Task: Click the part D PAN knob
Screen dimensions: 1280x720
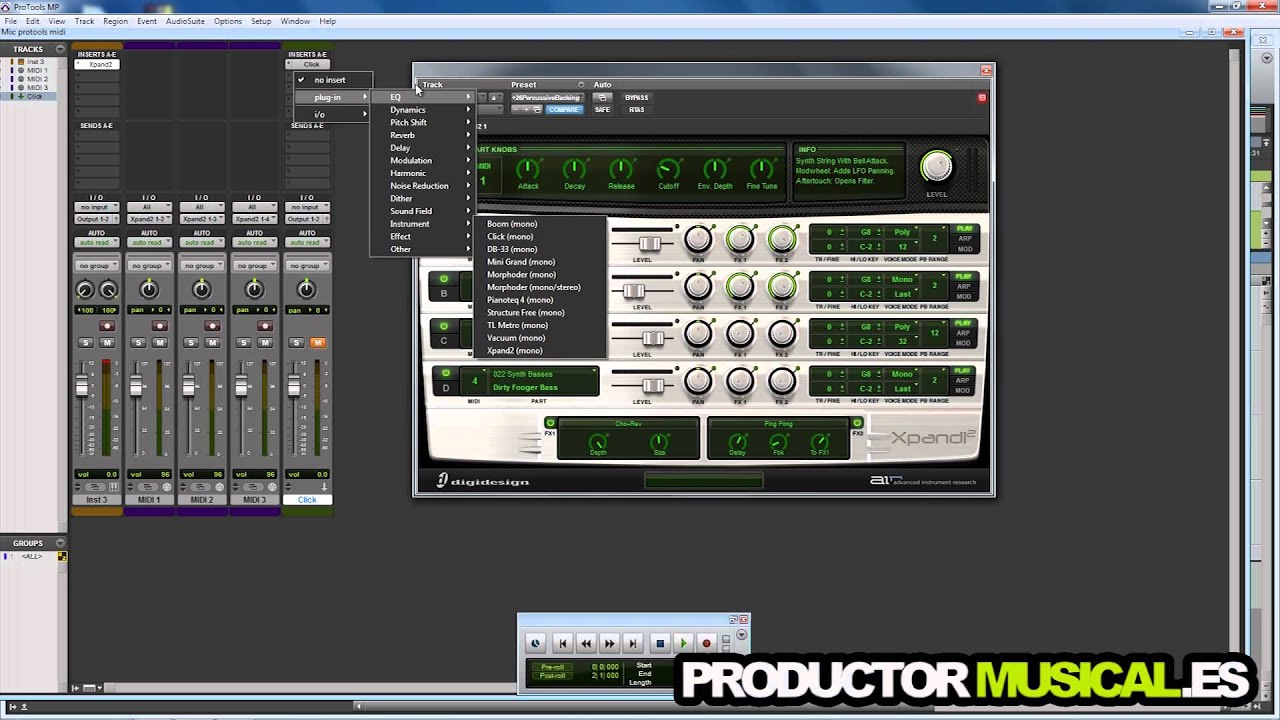Action: [698, 381]
